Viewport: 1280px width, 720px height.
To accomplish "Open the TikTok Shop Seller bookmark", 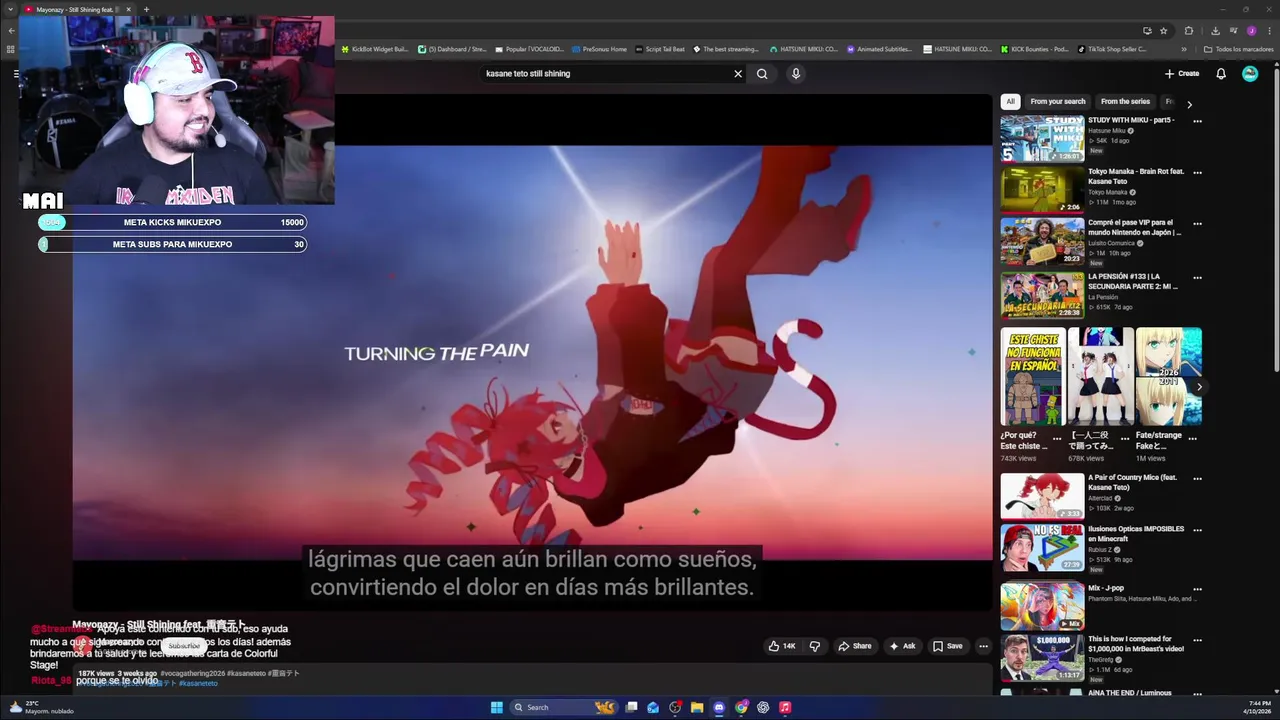I will (x=1113, y=49).
